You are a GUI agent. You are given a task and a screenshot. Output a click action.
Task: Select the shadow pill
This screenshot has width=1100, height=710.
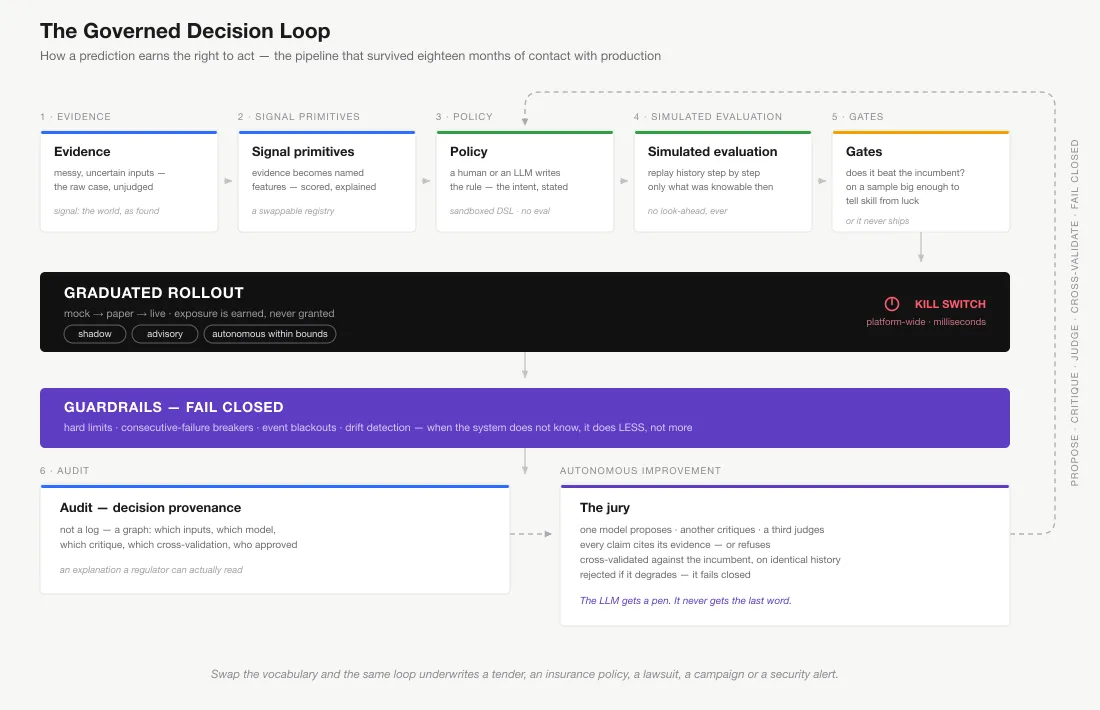[x=95, y=334]
